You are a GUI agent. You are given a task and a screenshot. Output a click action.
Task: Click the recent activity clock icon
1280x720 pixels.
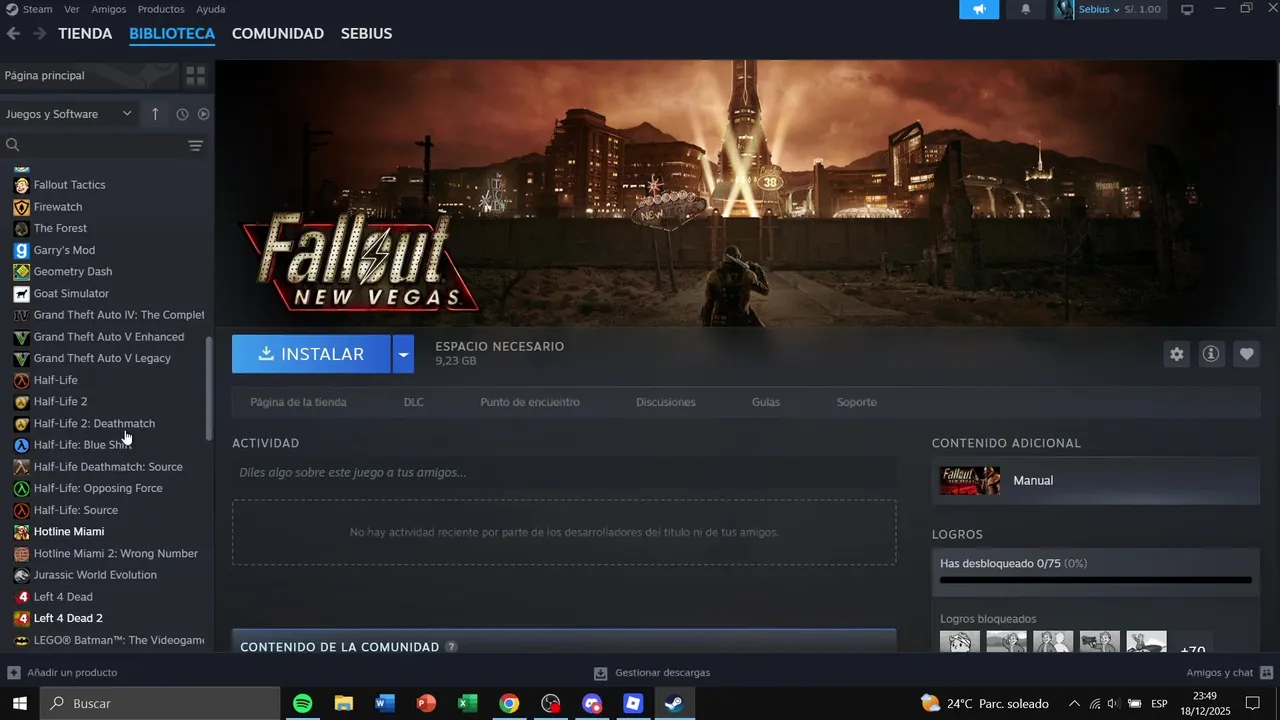[182, 114]
